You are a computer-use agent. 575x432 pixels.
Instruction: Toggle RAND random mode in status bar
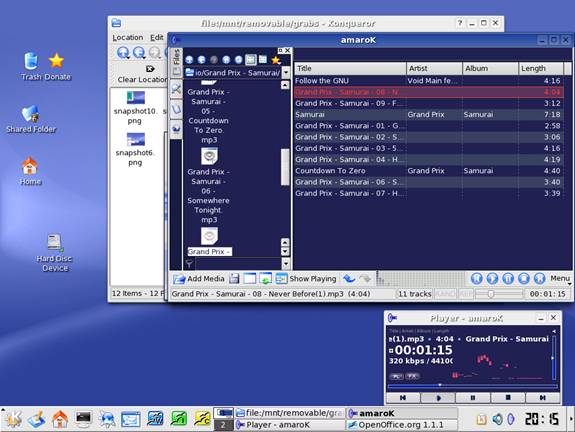445,294
